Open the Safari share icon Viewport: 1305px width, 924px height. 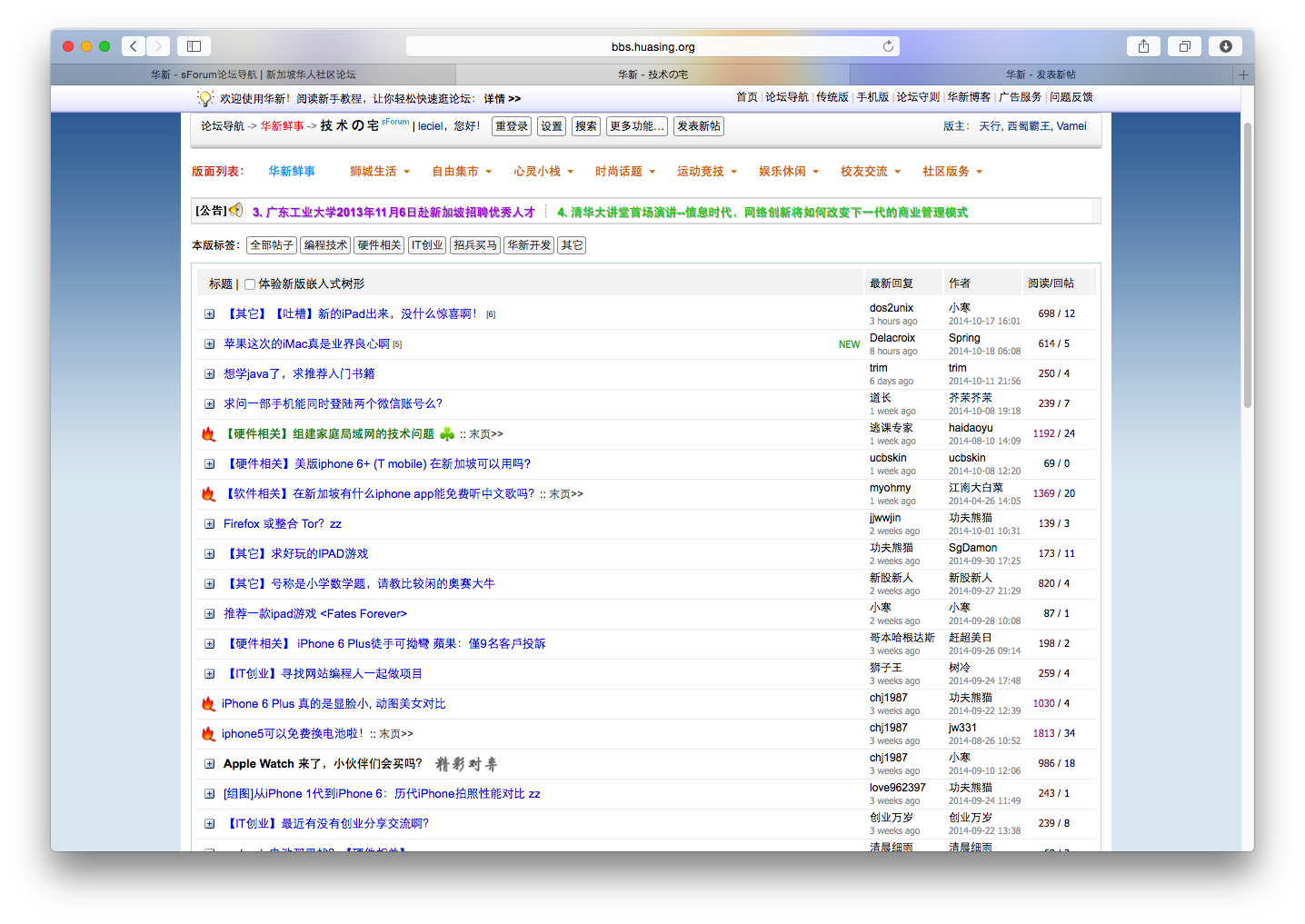click(1143, 46)
